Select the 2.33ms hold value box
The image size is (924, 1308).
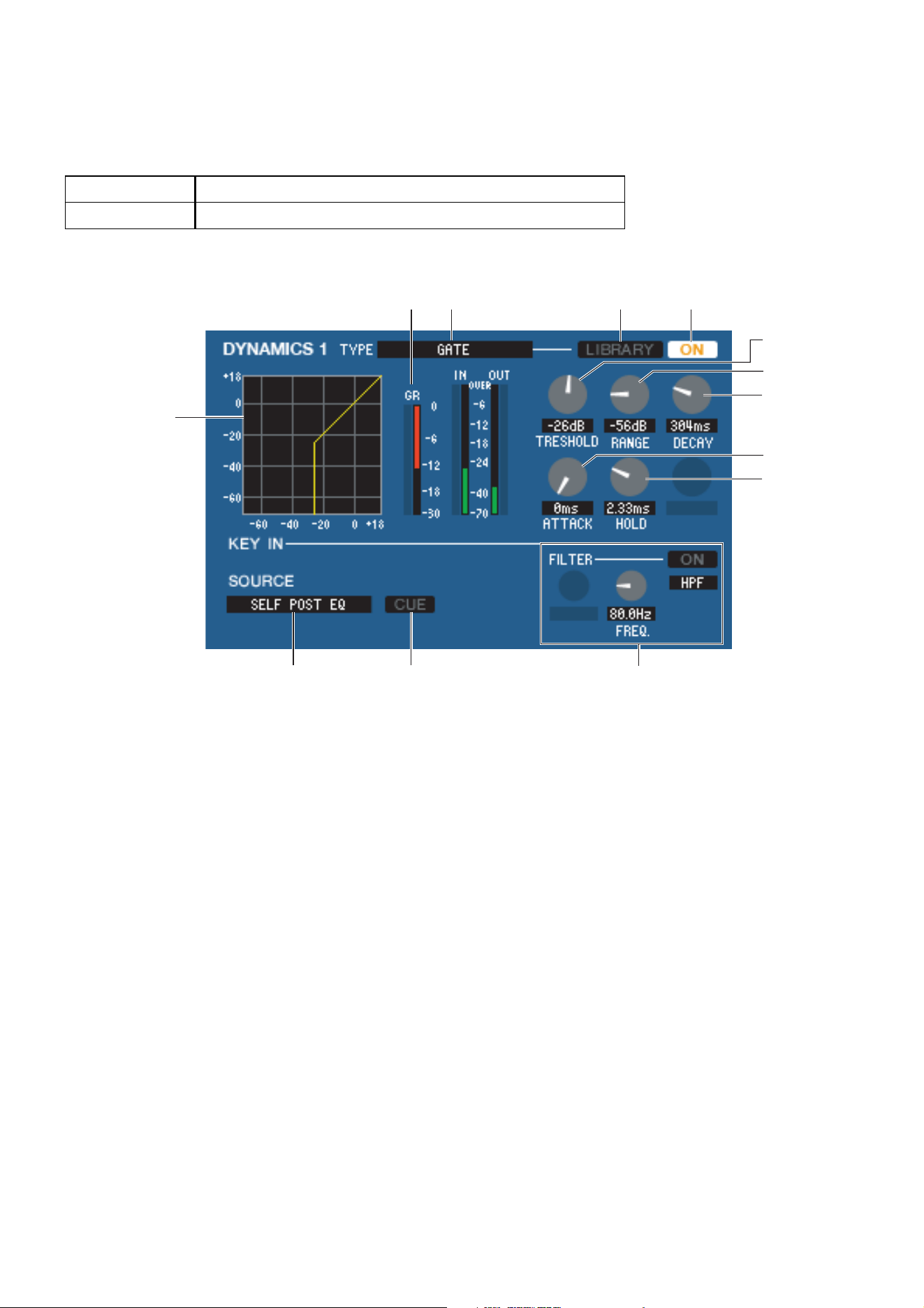(x=629, y=508)
